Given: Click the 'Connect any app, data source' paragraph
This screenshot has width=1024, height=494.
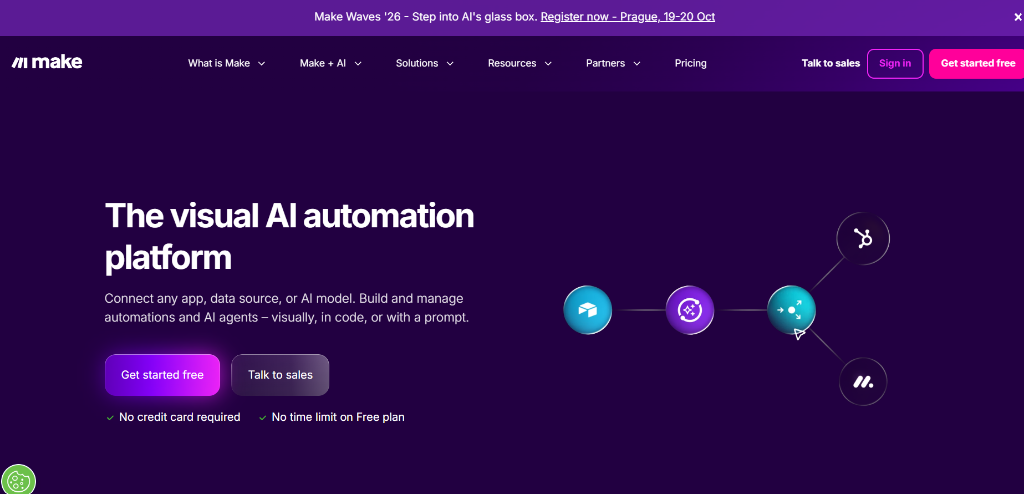Looking at the screenshot, I should pos(287,308).
